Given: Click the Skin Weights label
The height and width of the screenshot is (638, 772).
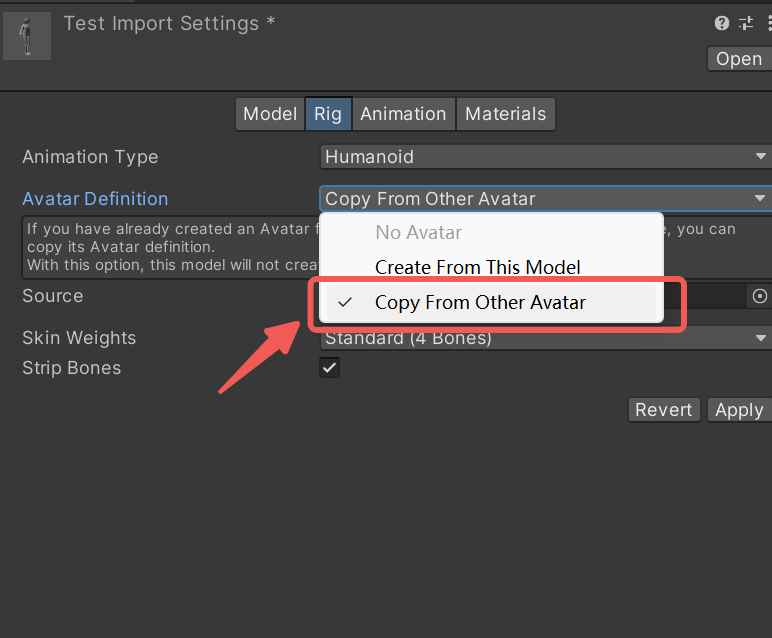Looking at the screenshot, I should tap(79, 338).
